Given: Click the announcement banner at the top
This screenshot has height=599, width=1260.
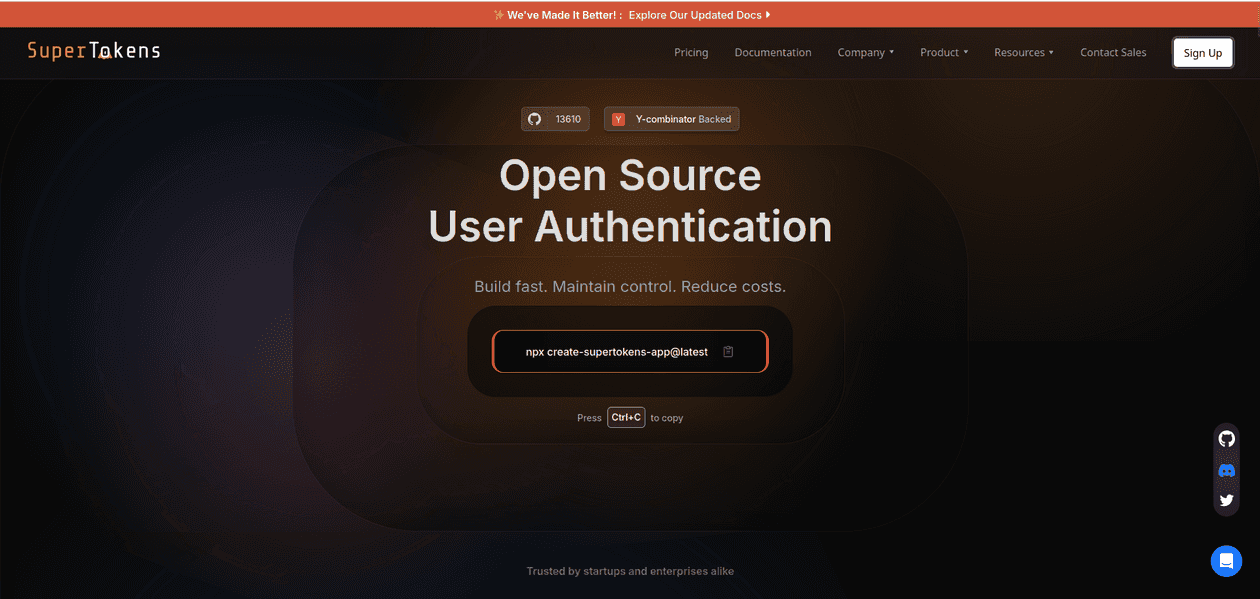Looking at the screenshot, I should click(630, 14).
